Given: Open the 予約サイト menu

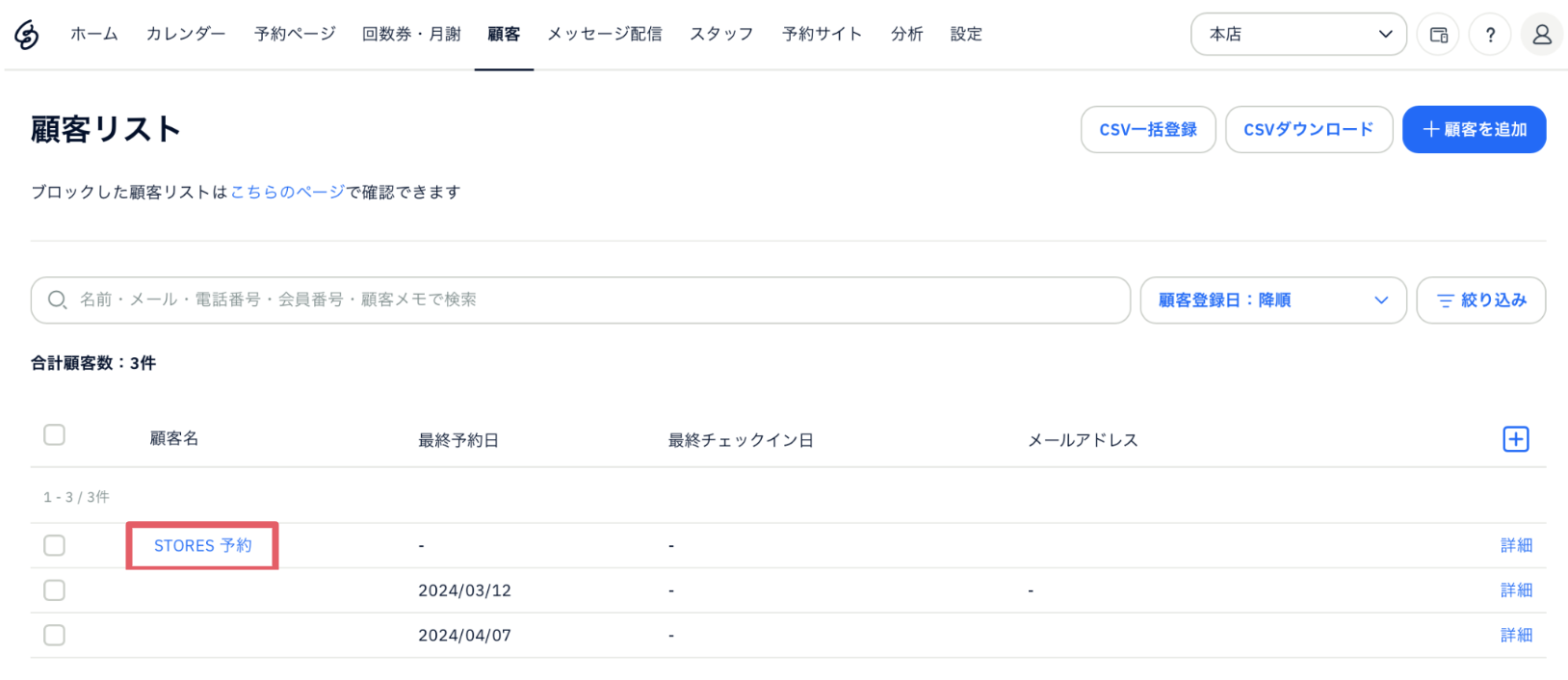Looking at the screenshot, I should pos(823,34).
